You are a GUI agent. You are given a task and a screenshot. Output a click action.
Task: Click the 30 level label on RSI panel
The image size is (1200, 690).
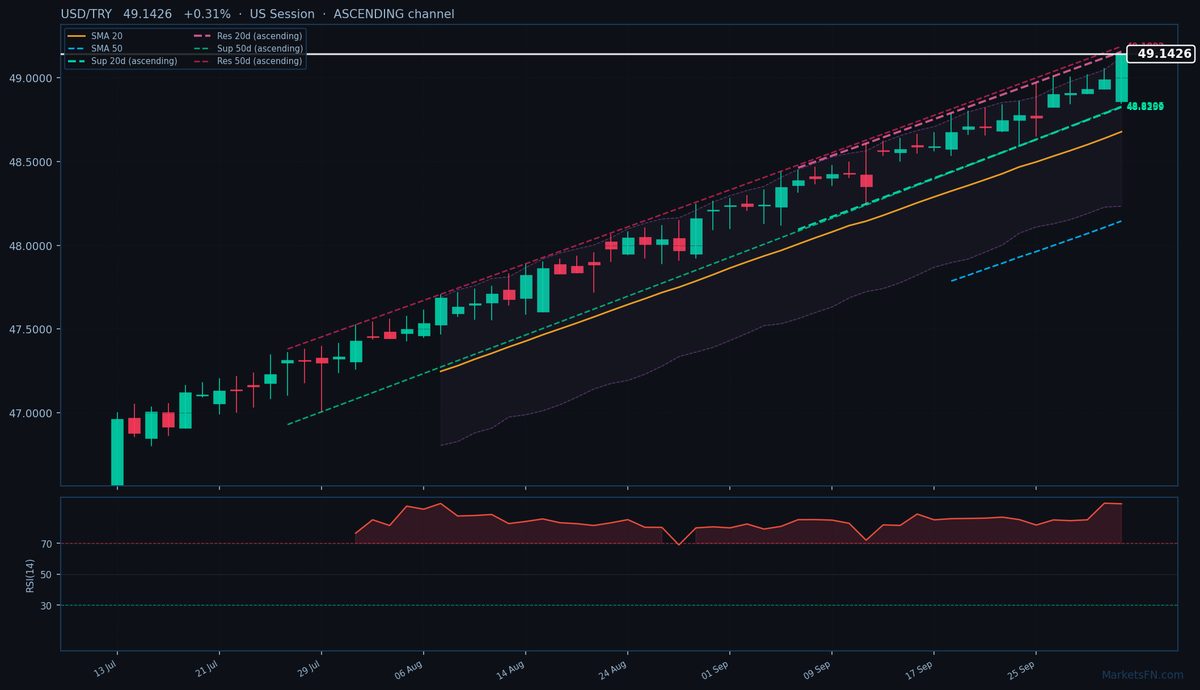(x=47, y=606)
